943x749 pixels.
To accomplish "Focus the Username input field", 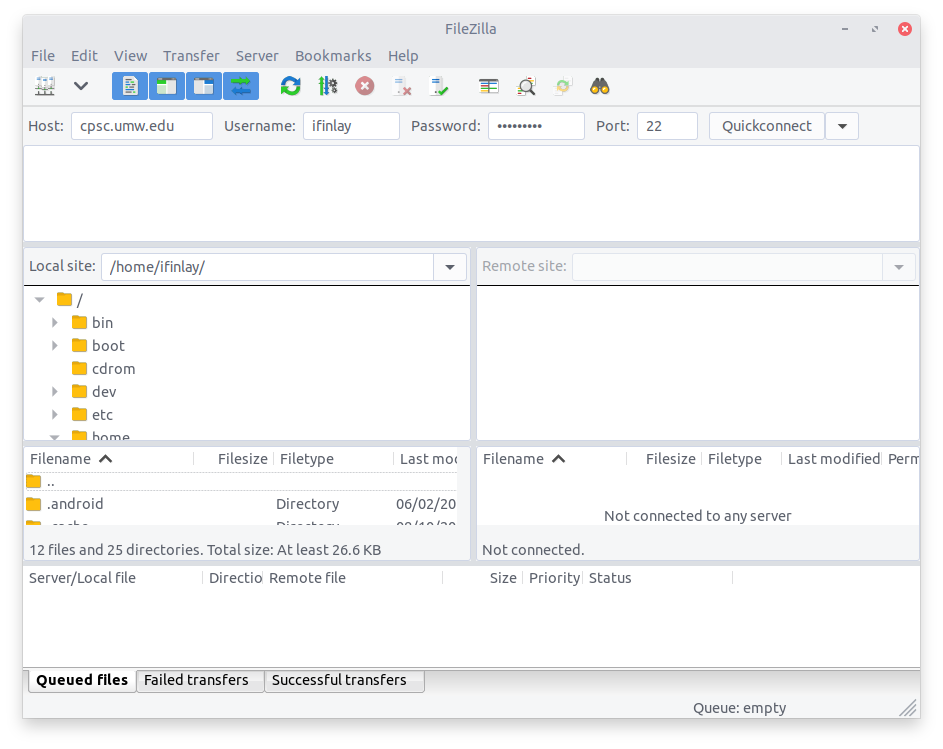I will [x=351, y=126].
